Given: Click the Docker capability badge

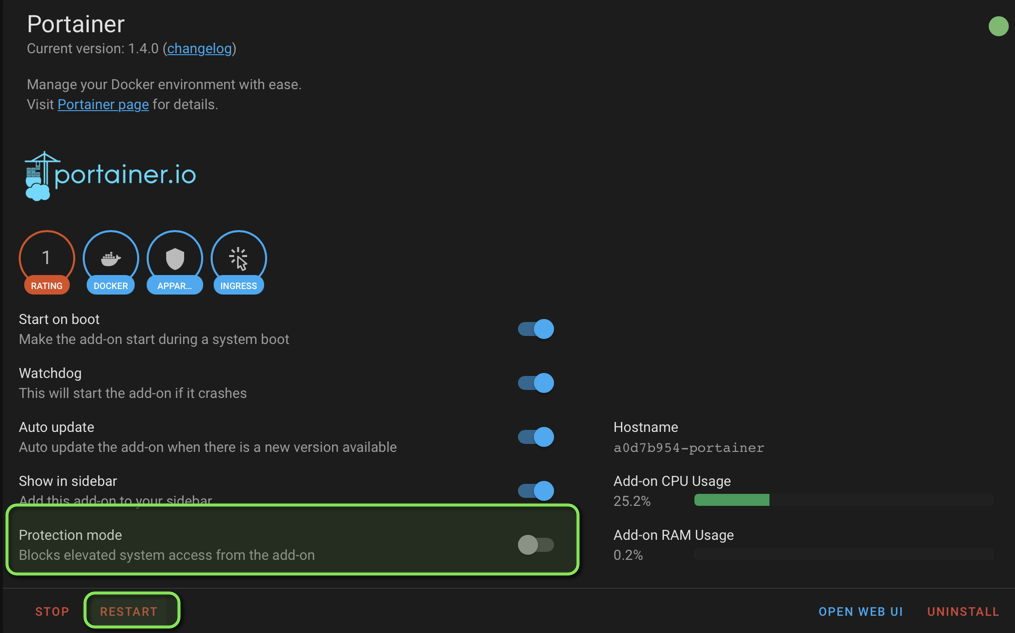Looking at the screenshot, I should pyautogui.click(x=111, y=262).
